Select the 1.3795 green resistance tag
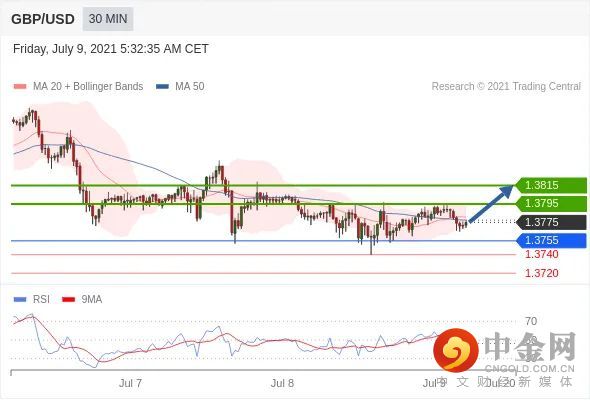Screen dimensions: 590x400 [x=551, y=204]
